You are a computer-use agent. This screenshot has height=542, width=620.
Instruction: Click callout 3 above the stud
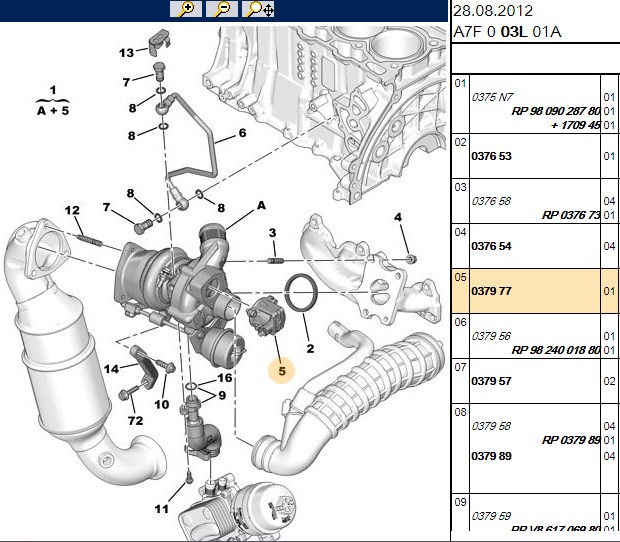[272, 233]
